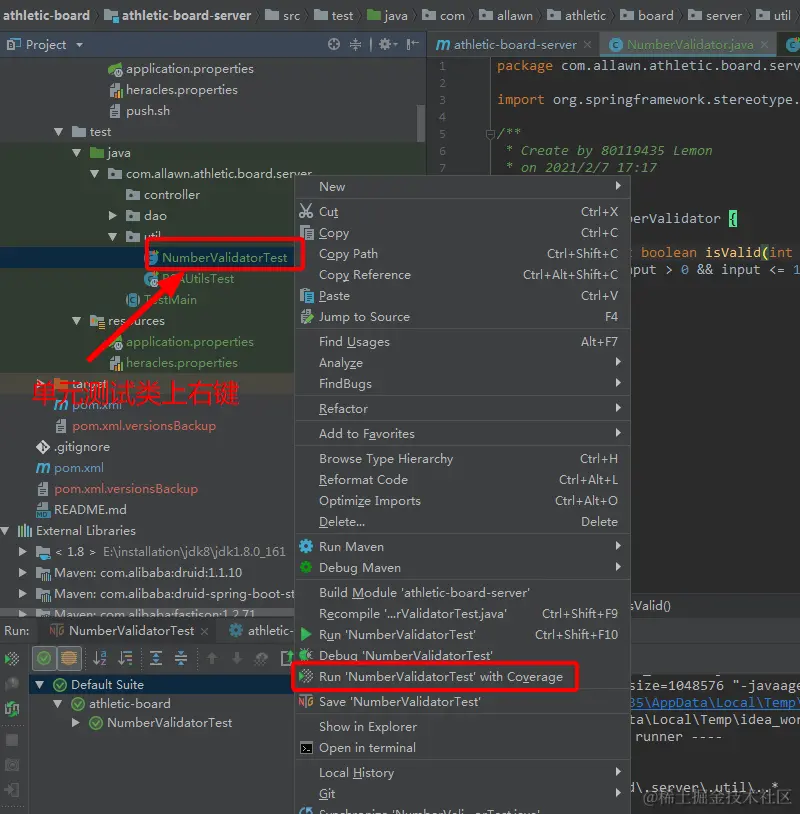Open the Project view dropdown
Screen dimensions: 800x814
79,45
